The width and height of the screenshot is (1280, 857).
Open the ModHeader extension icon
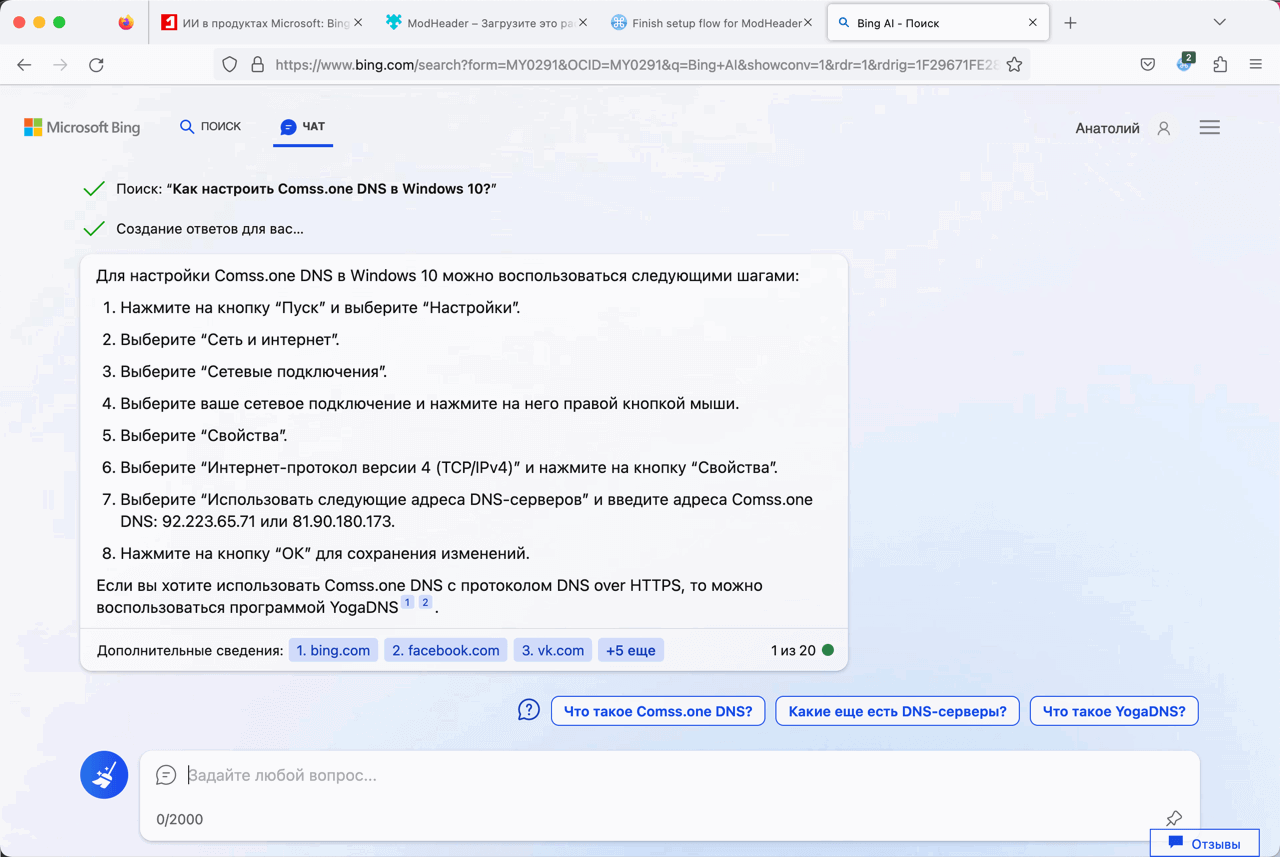pyautogui.click(x=1184, y=64)
